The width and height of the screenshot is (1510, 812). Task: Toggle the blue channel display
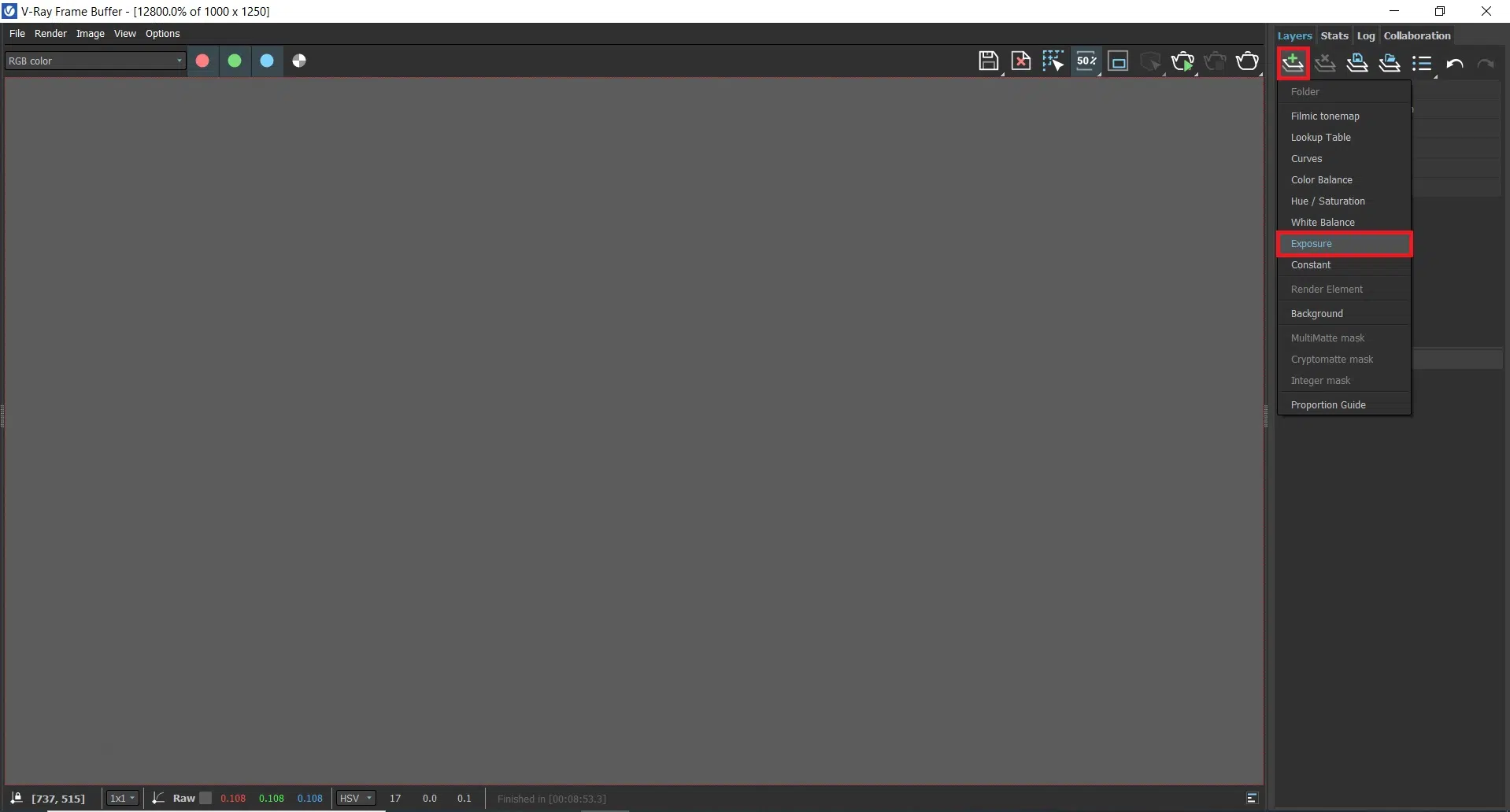click(x=267, y=61)
